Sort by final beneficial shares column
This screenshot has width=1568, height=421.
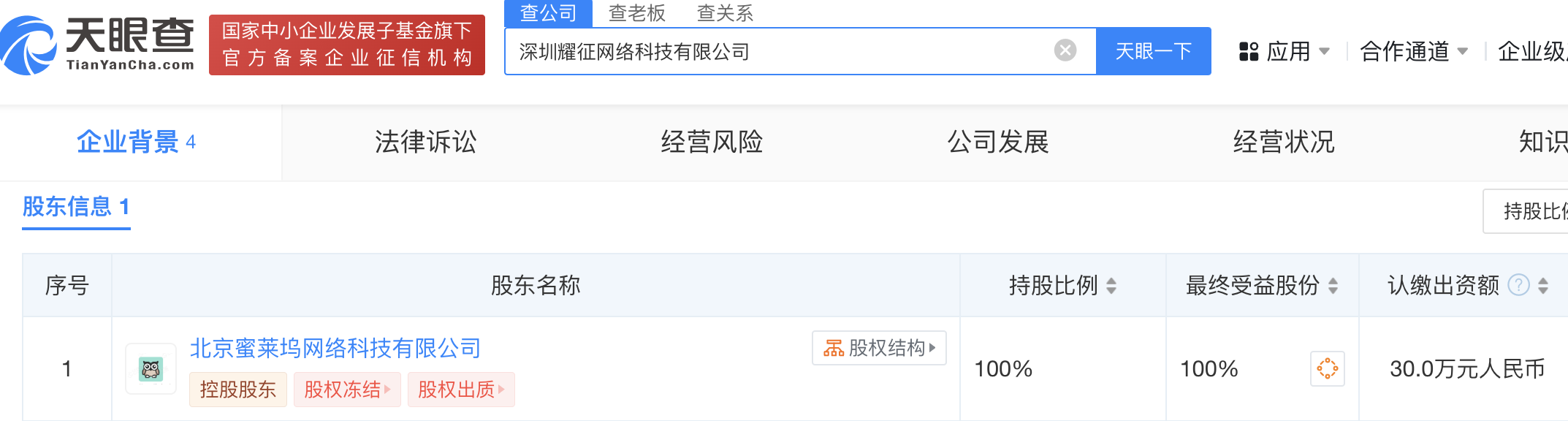coord(1333,286)
